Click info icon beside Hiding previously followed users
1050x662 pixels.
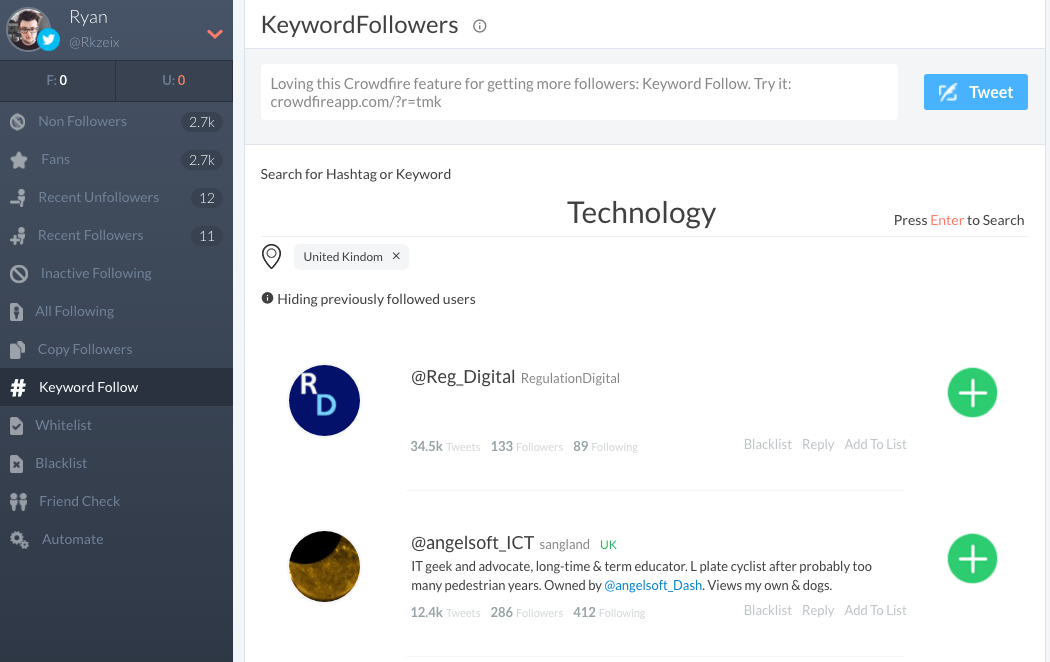tap(267, 298)
